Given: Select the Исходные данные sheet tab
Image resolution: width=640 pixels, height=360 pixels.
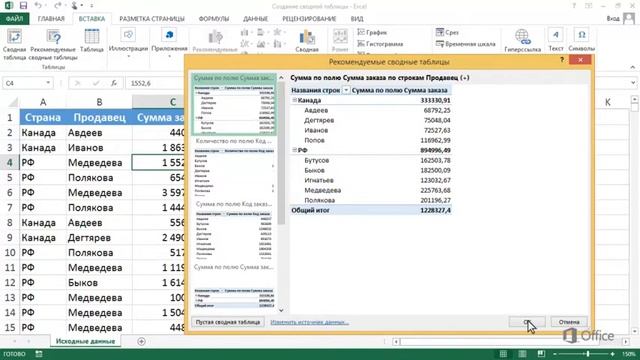Looking at the screenshot, I should [x=85, y=341].
